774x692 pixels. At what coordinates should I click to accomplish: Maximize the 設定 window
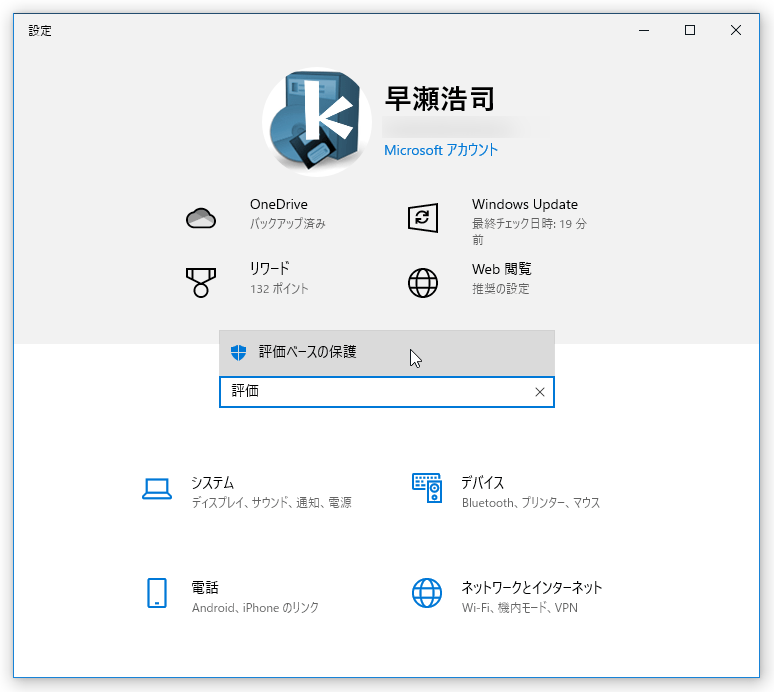point(690,31)
